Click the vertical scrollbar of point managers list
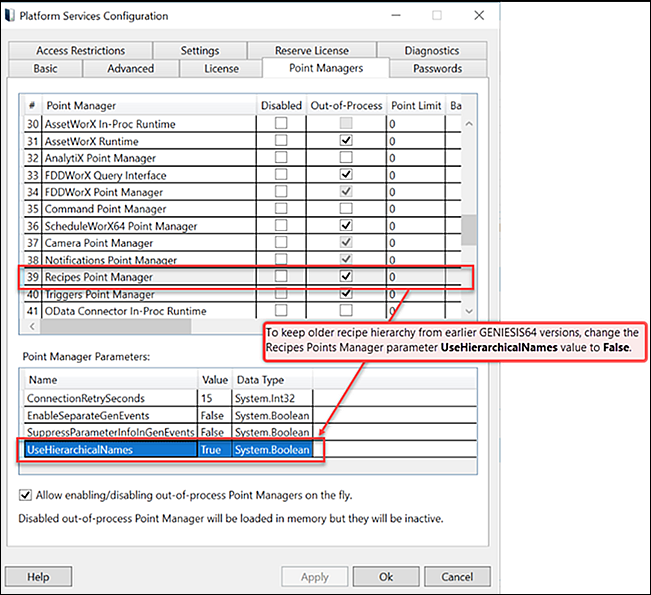Viewport: 651px width, 595px height. (x=467, y=230)
